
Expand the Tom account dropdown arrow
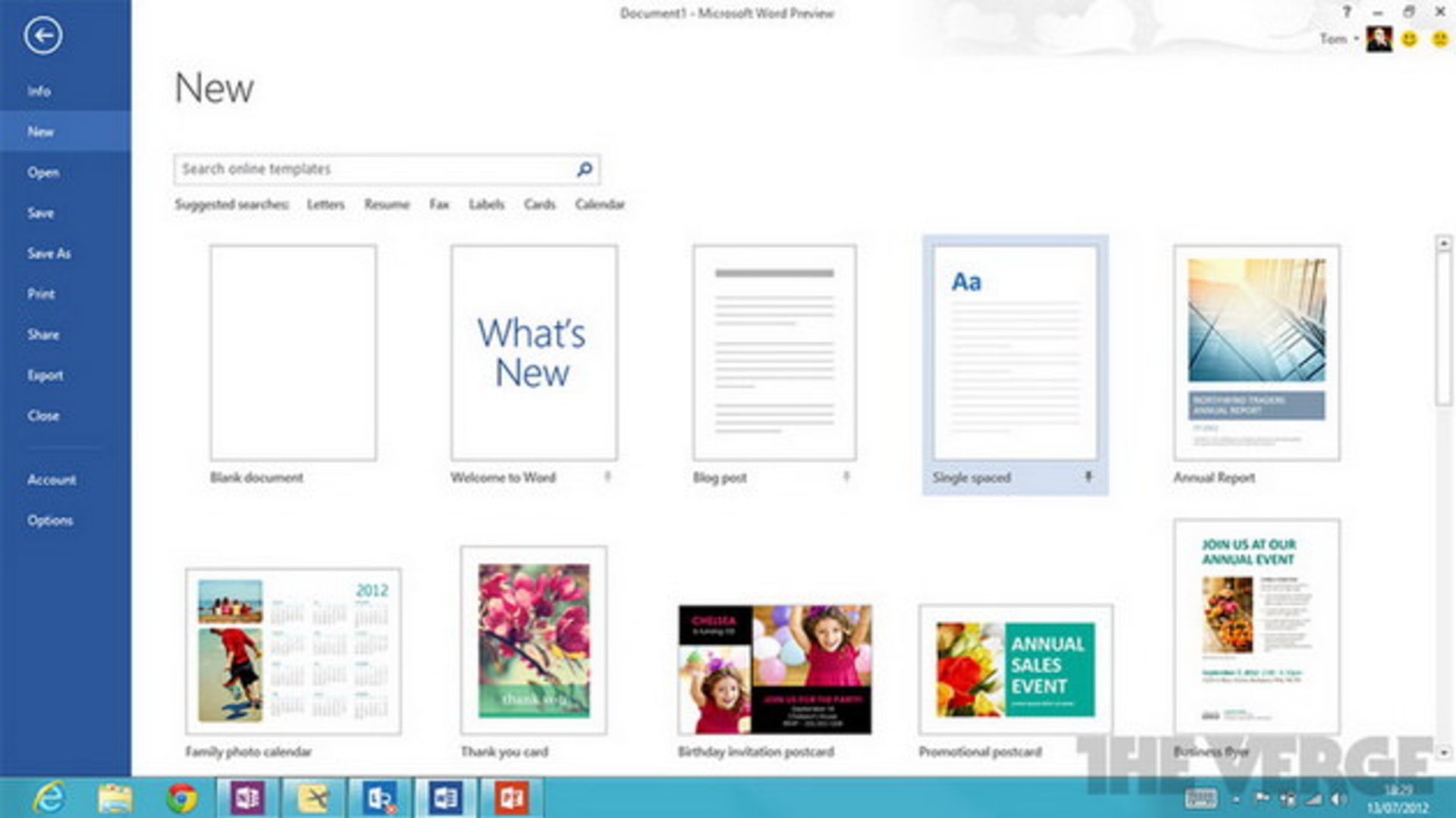click(x=1357, y=39)
